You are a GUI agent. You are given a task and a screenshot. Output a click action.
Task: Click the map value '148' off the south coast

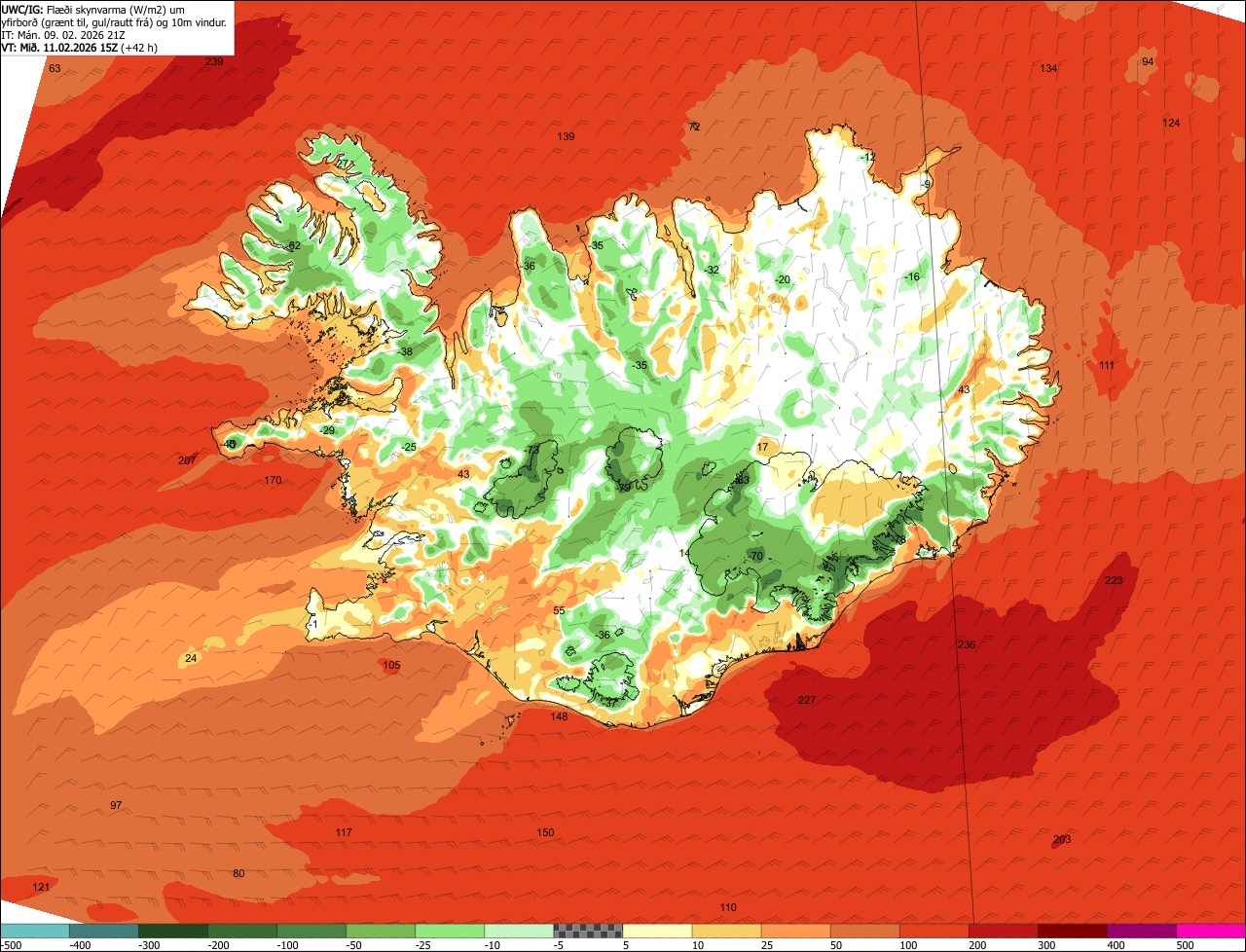[559, 716]
